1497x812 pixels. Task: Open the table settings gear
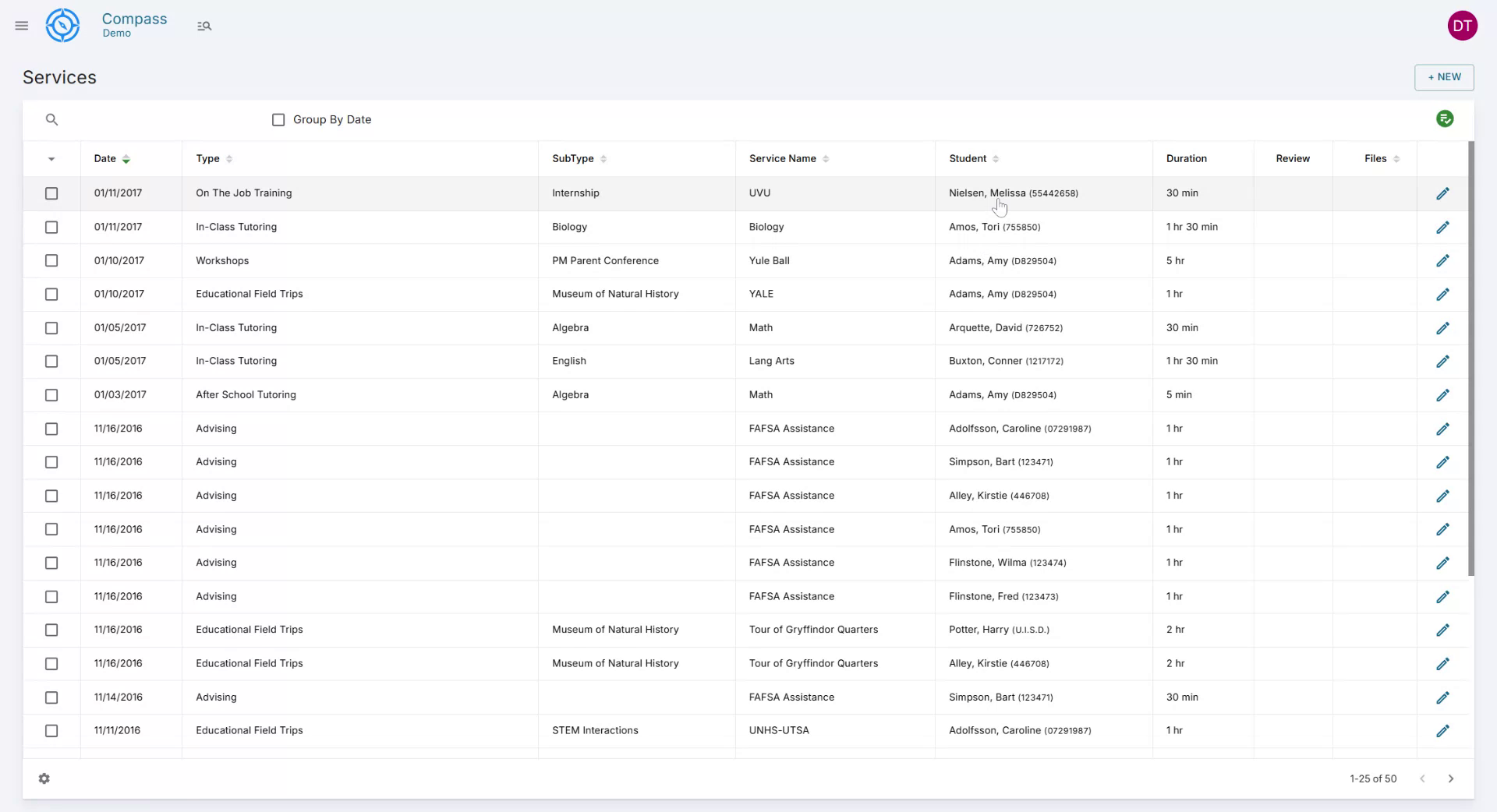(x=44, y=778)
